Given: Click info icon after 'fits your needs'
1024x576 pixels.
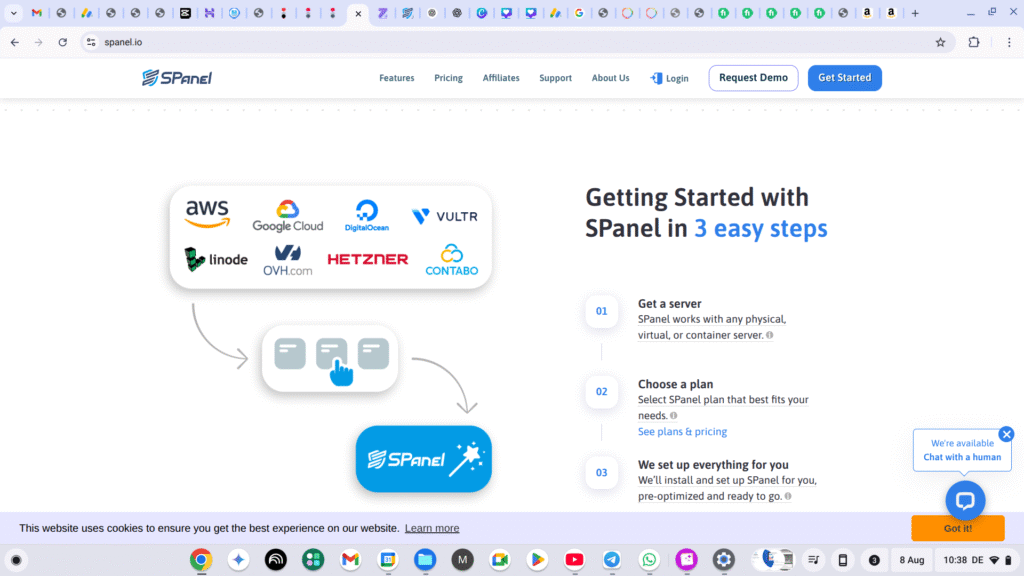Looking at the screenshot, I should click(x=673, y=415).
